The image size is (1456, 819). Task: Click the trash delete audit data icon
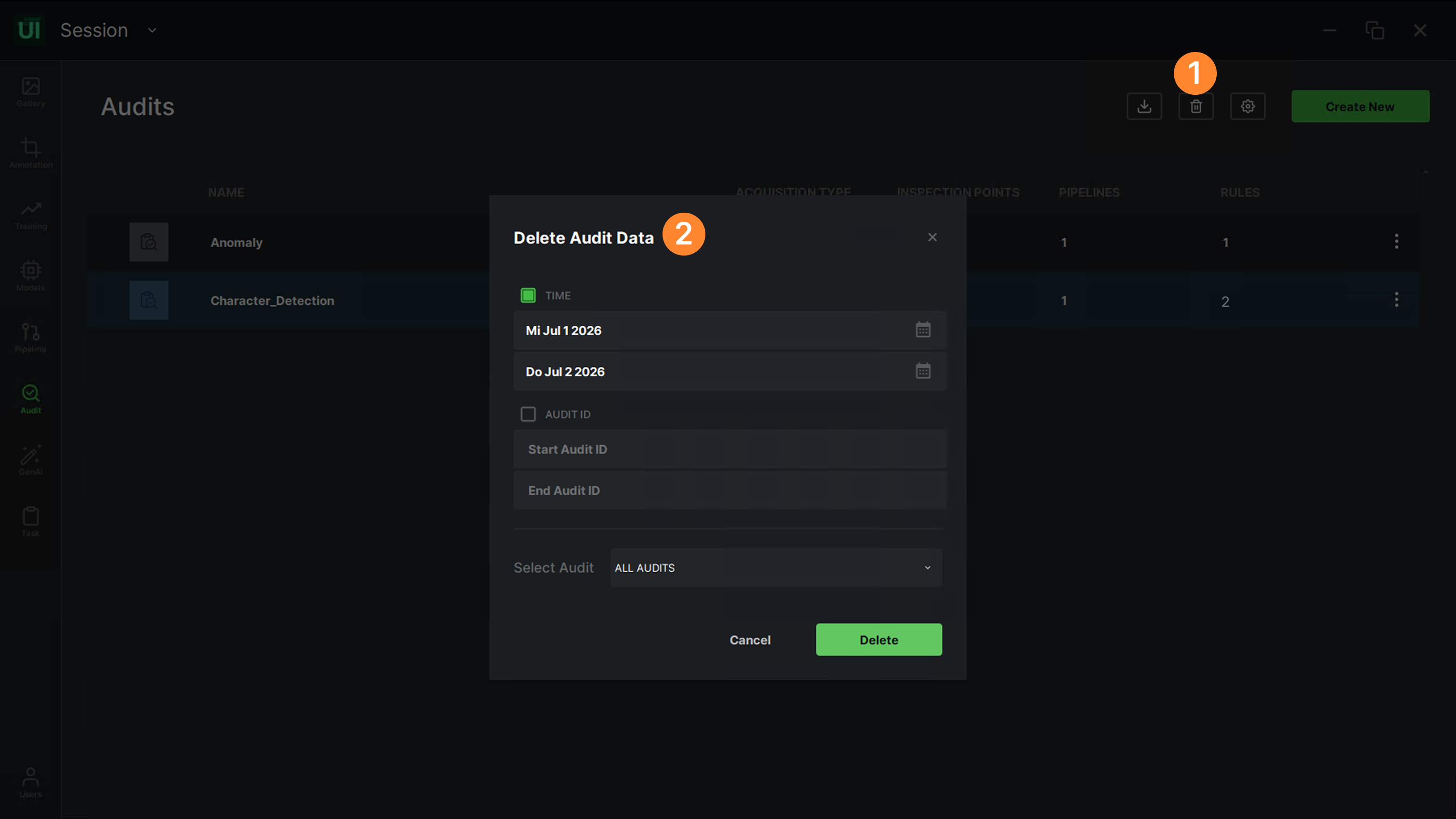[1196, 106]
